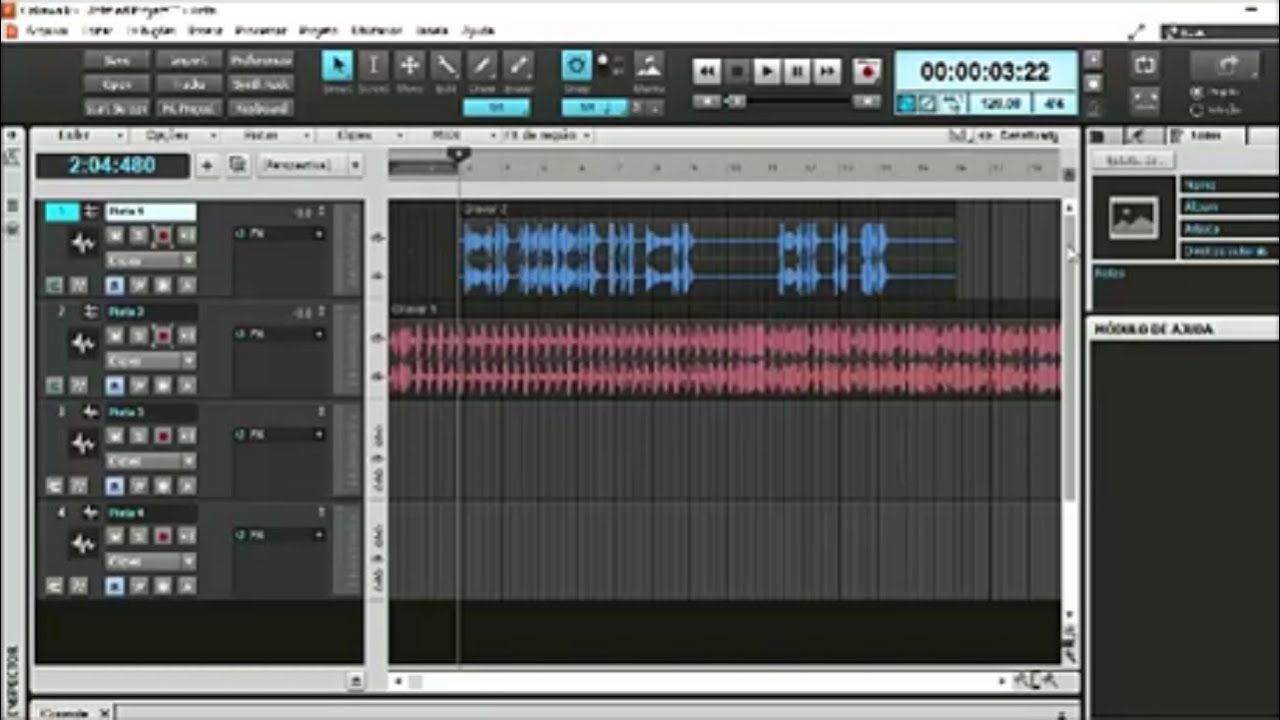Select the Move tool
This screenshot has width=1280, height=720.
pyautogui.click(x=409, y=66)
